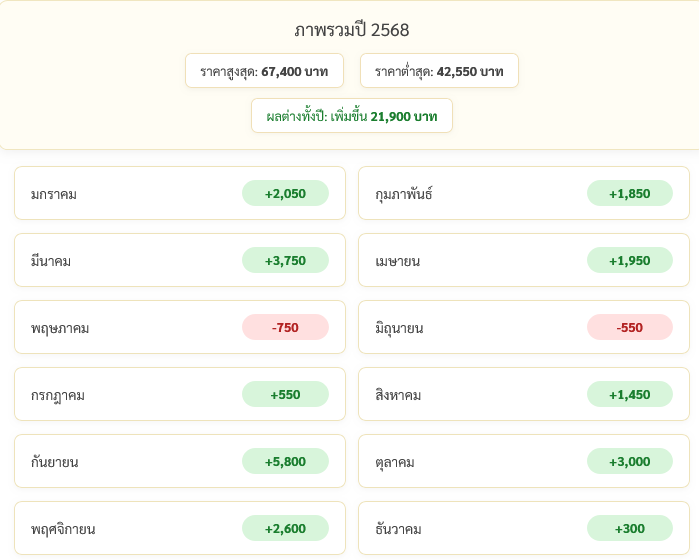Select the มีนาคม month label
The image size is (699, 560).
click(x=51, y=261)
